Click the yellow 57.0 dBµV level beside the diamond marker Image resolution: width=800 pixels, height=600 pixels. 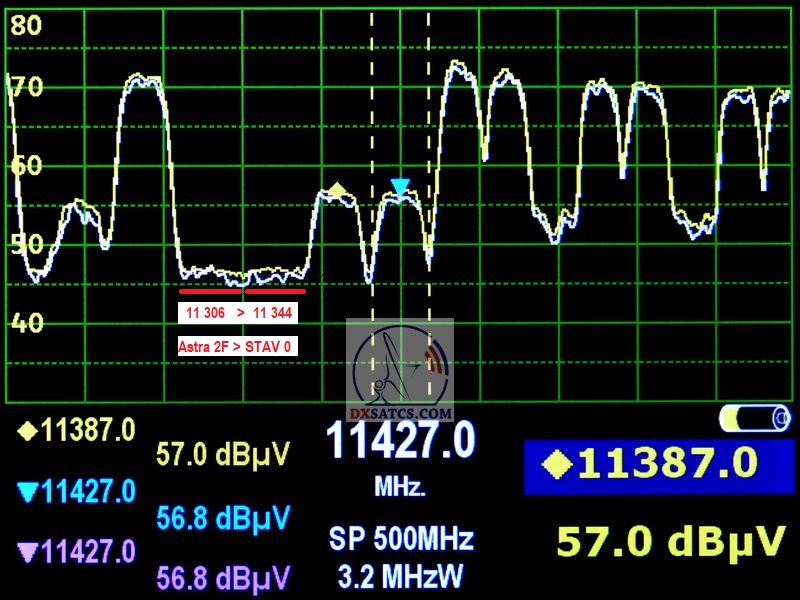[222, 456]
